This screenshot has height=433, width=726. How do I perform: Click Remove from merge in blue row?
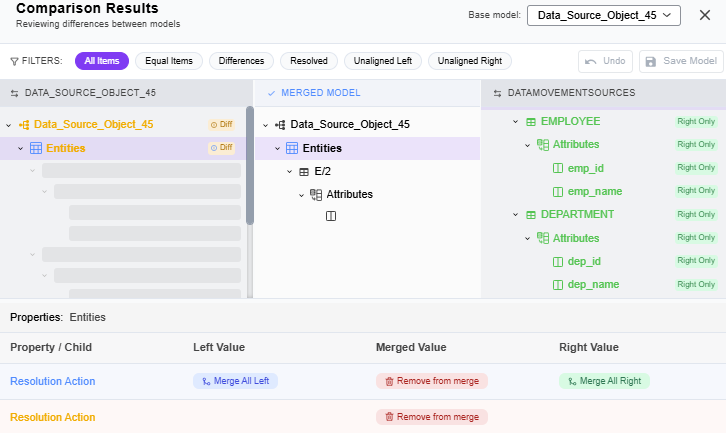(432, 381)
